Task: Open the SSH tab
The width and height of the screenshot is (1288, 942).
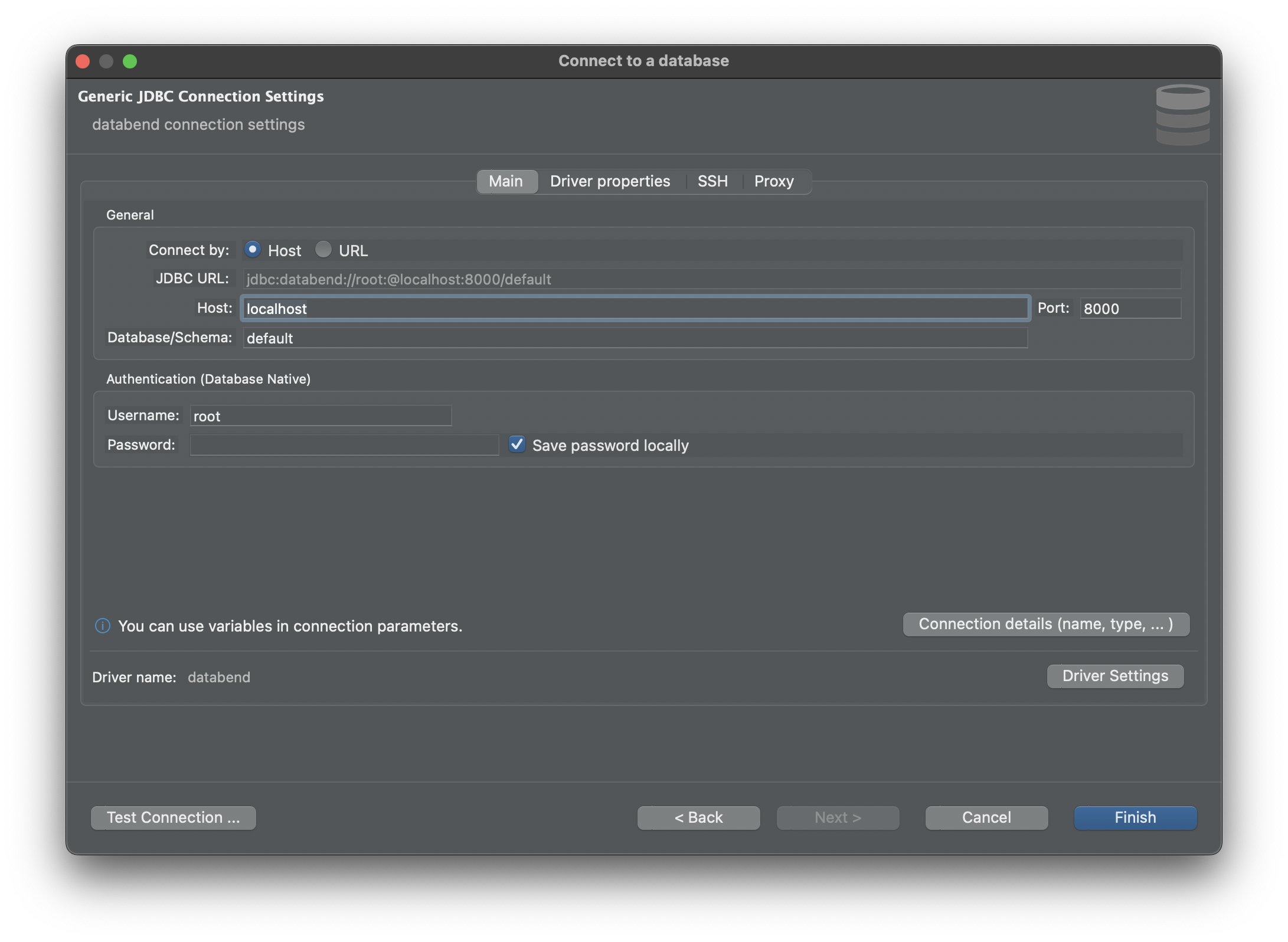Action: (712, 181)
